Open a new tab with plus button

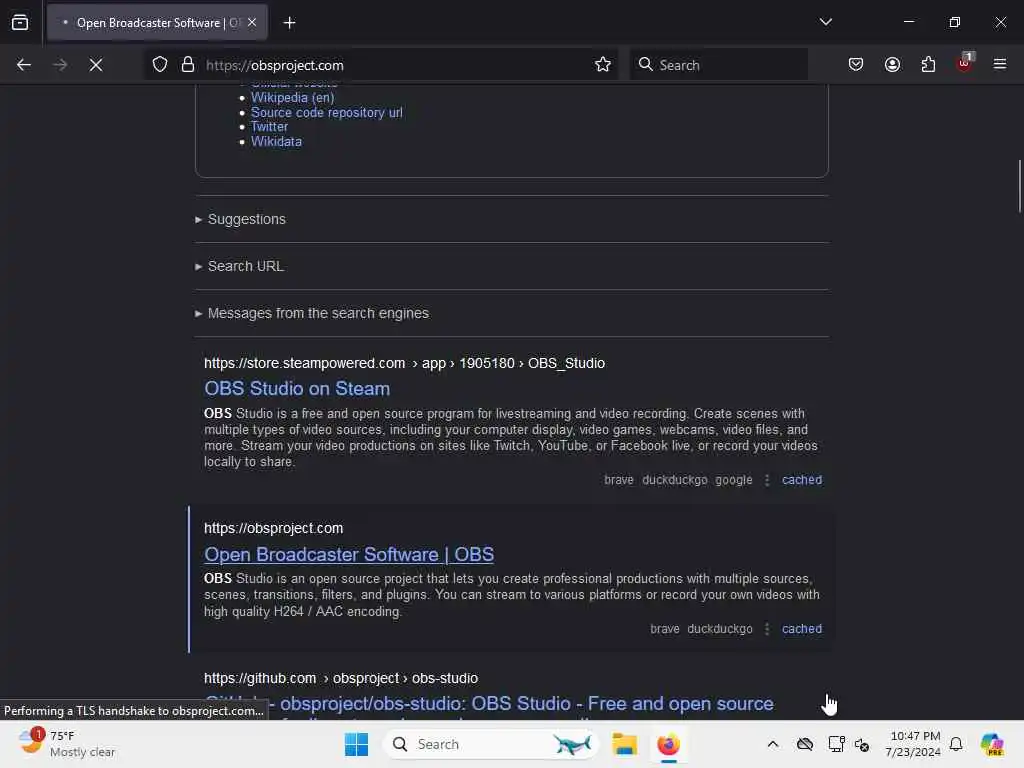tap(289, 23)
